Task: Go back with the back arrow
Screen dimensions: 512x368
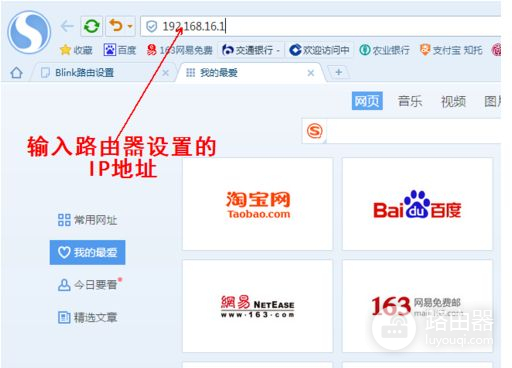Action: (67, 26)
